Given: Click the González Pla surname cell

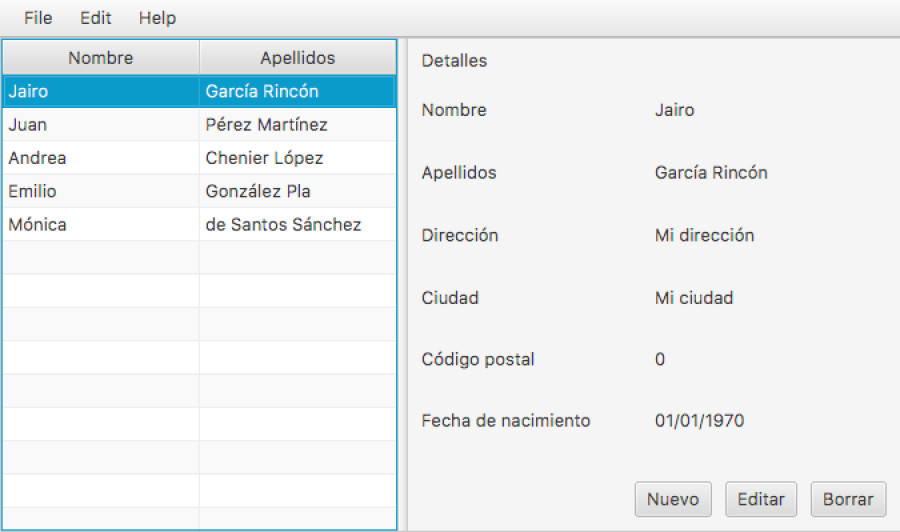Looking at the screenshot, I should point(297,191).
